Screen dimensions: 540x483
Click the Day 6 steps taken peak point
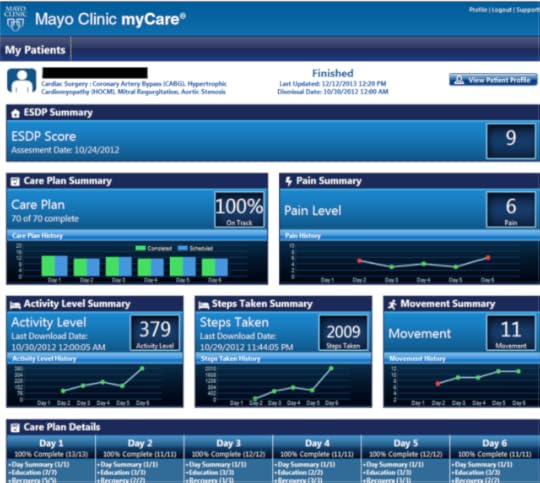point(331,369)
